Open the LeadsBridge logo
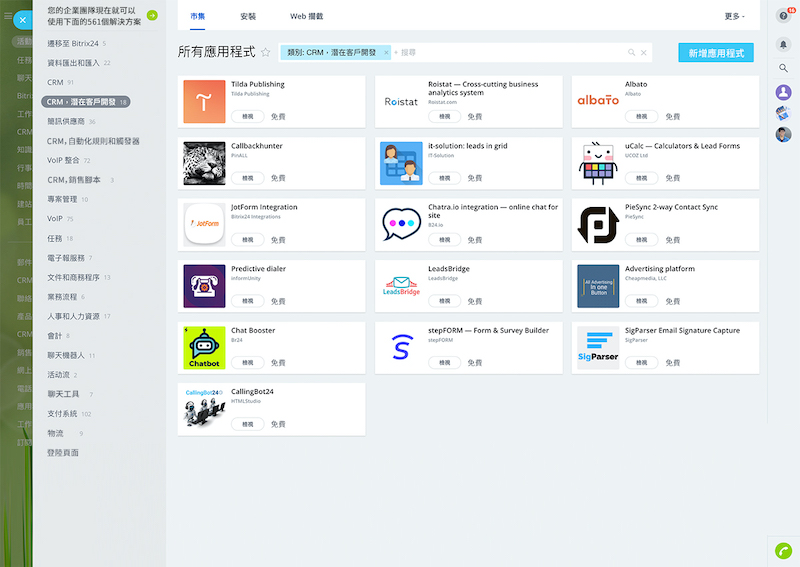This screenshot has width=800, height=567. click(401, 286)
